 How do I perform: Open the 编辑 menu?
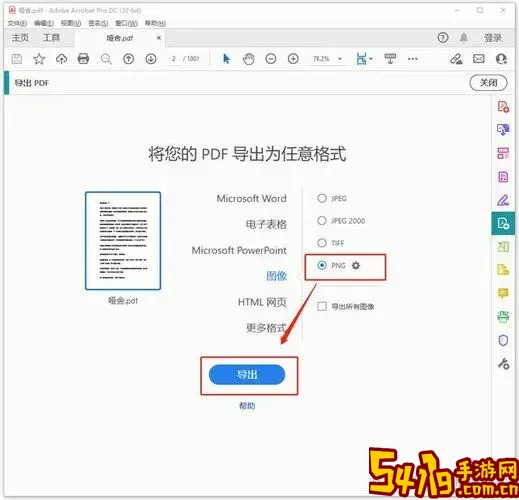[44, 23]
